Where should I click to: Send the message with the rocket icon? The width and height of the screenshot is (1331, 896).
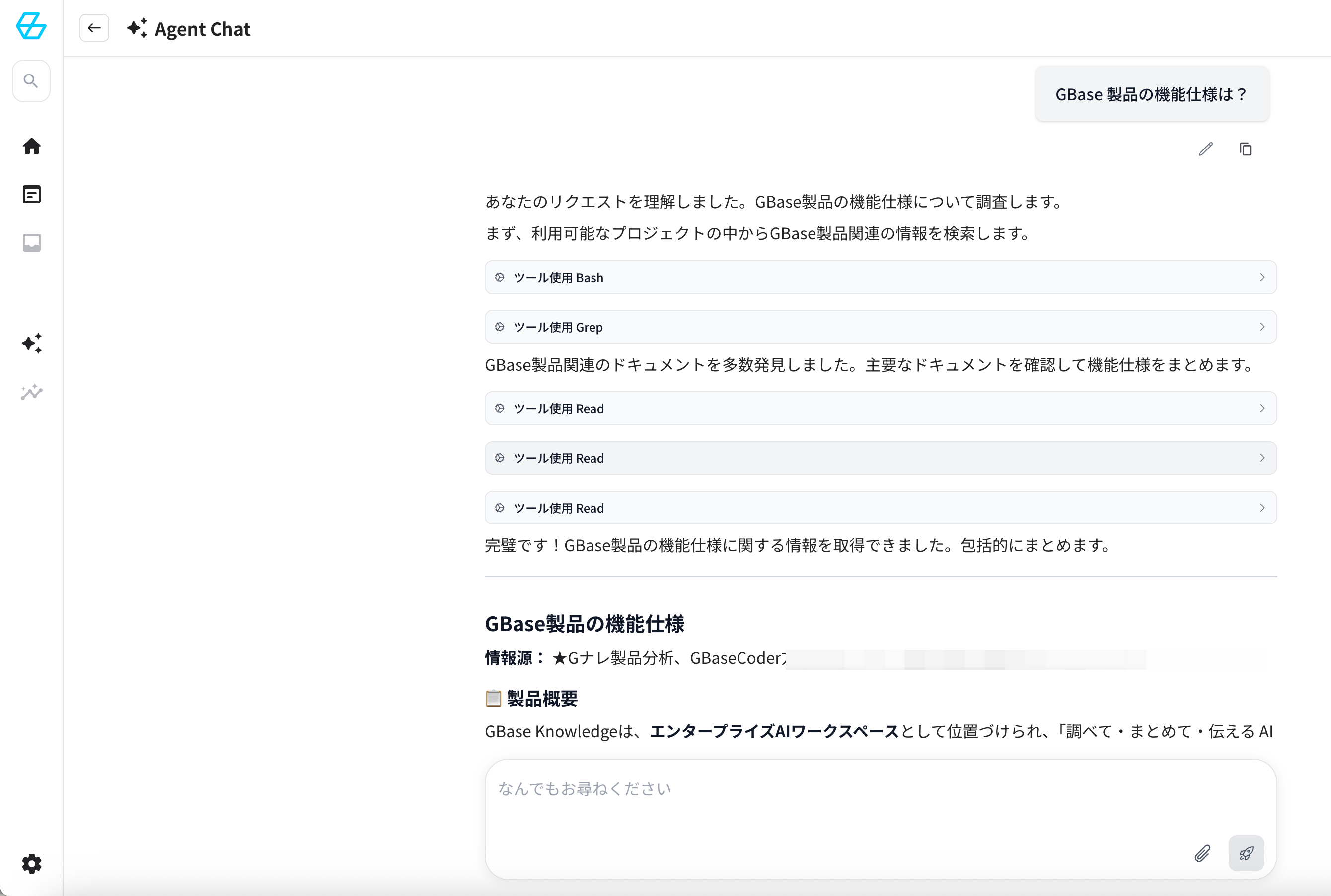(1247, 853)
